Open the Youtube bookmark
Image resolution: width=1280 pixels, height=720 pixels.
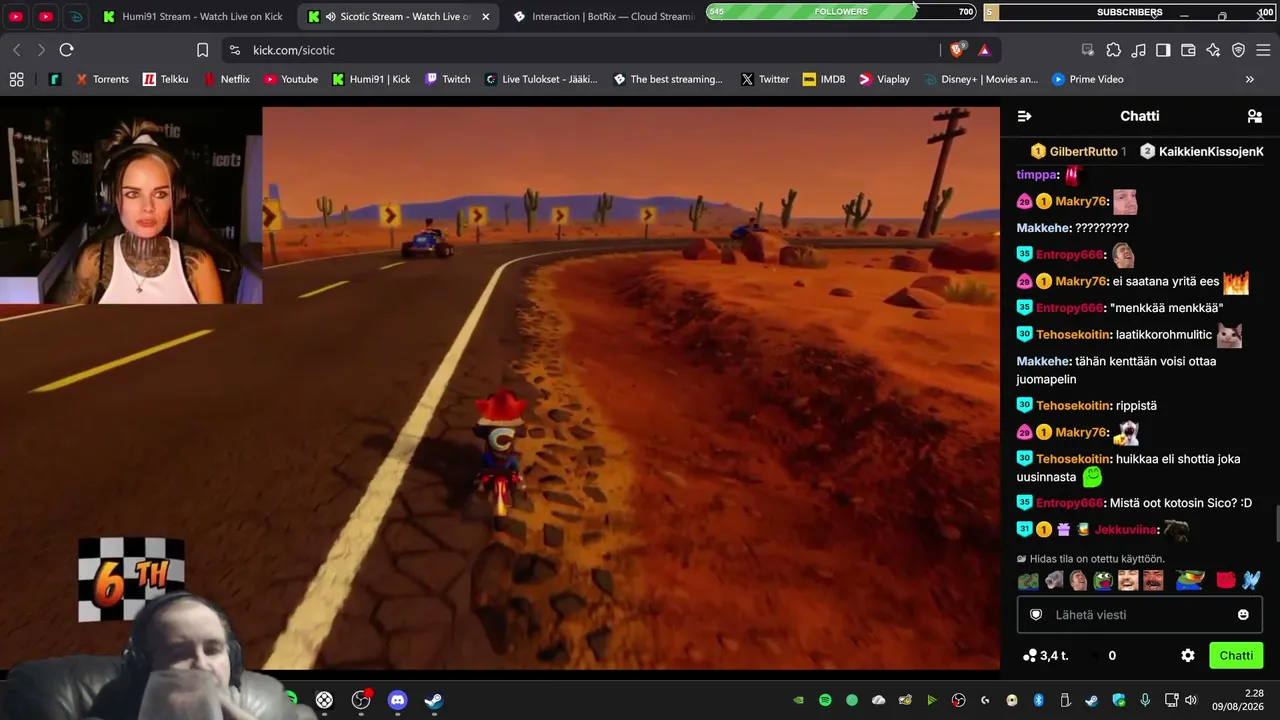[290, 79]
